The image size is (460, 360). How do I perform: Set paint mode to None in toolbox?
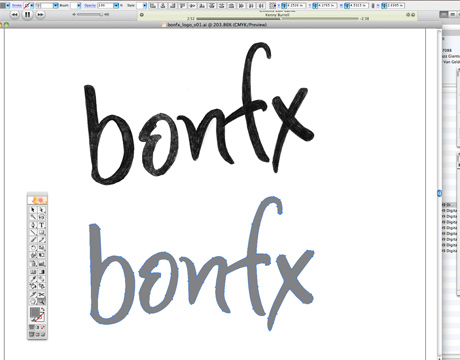(43, 327)
